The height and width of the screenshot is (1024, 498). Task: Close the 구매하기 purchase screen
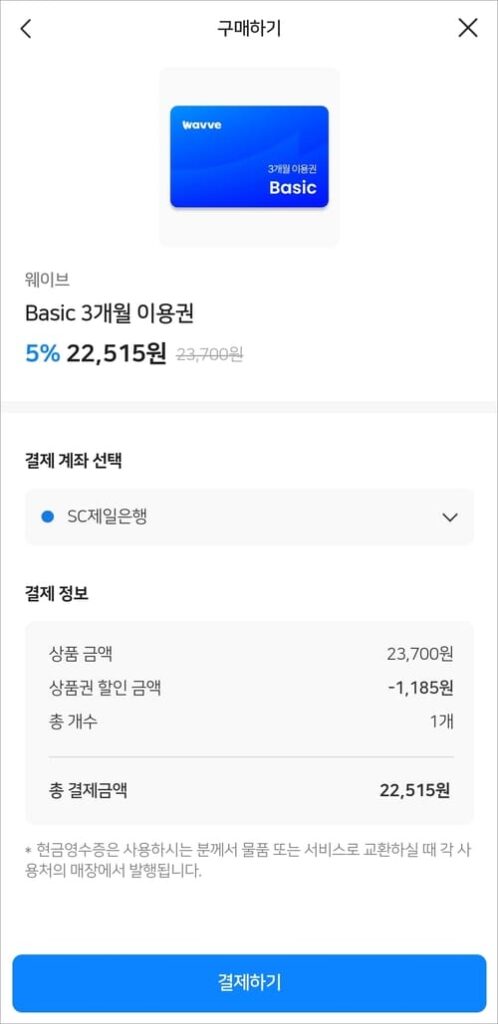coord(468,28)
